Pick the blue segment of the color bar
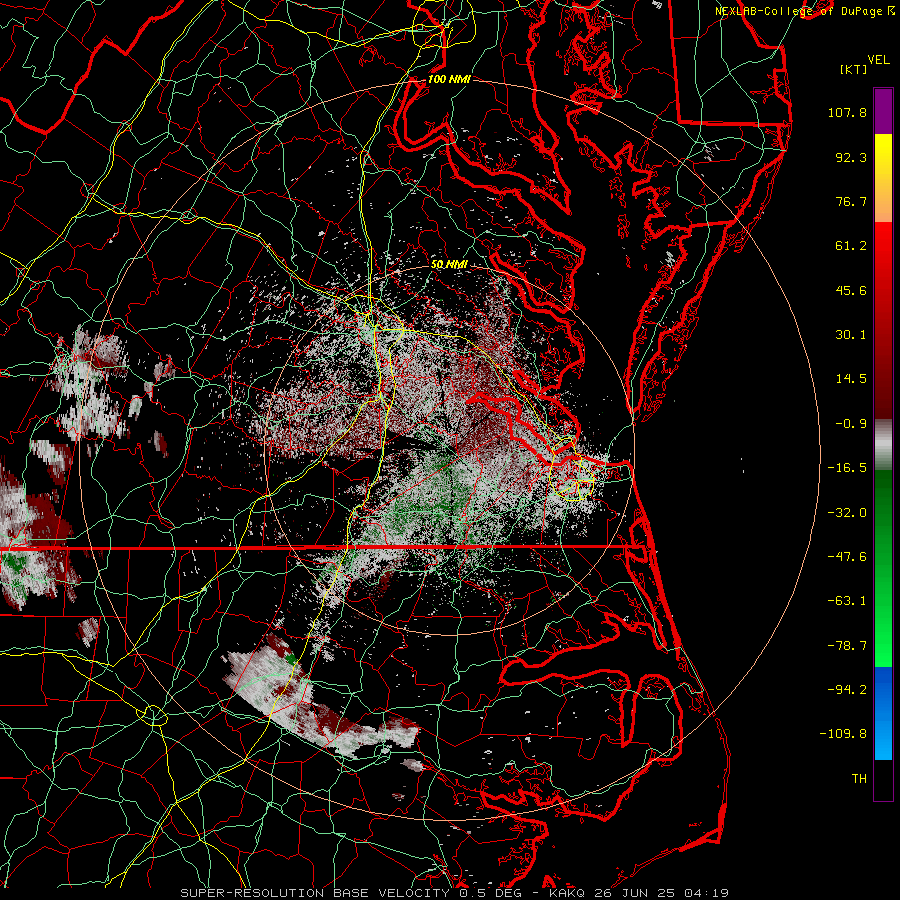This screenshot has width=900, height=900. 883,713
